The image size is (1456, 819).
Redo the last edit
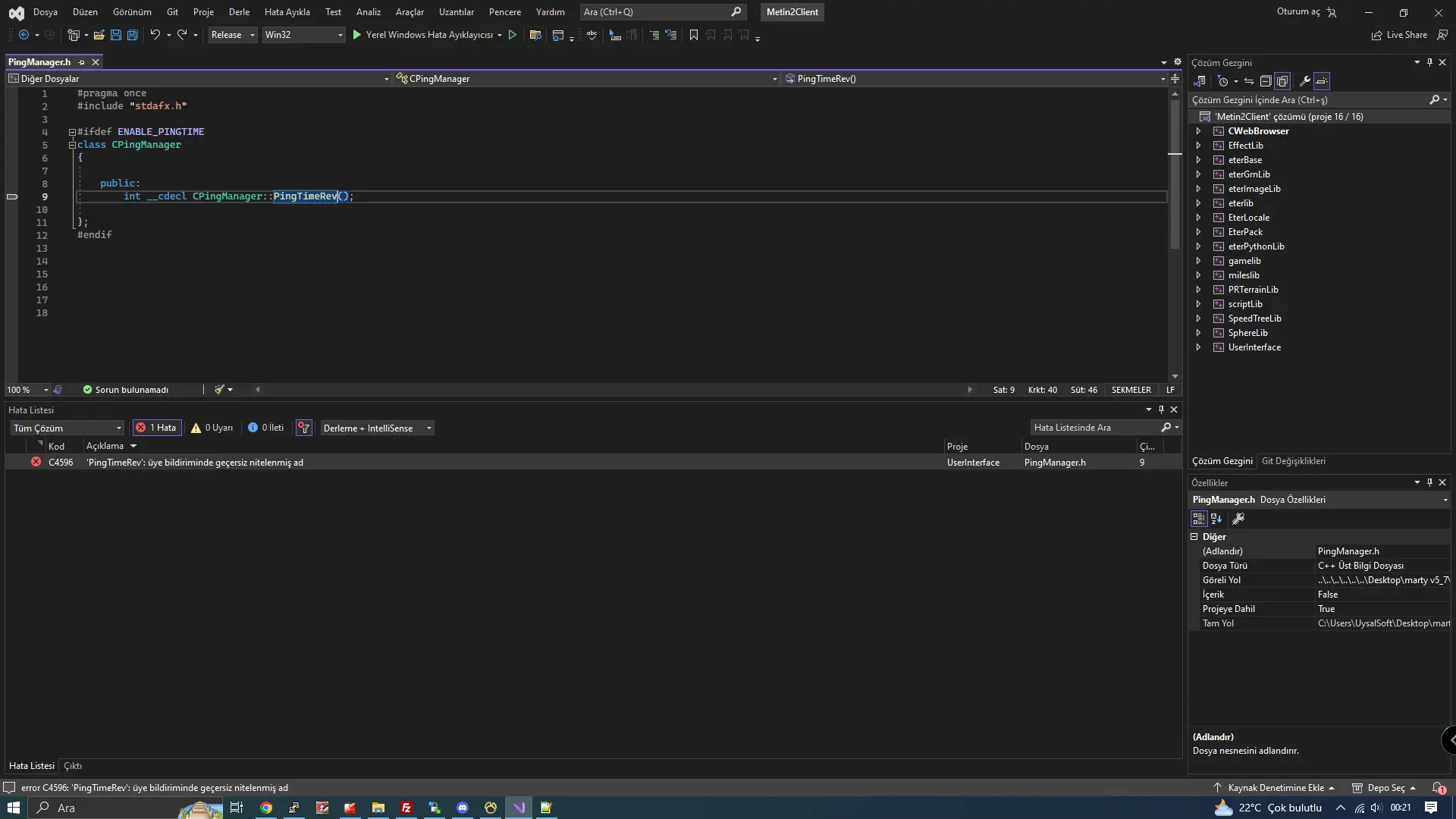click(182, 35)
